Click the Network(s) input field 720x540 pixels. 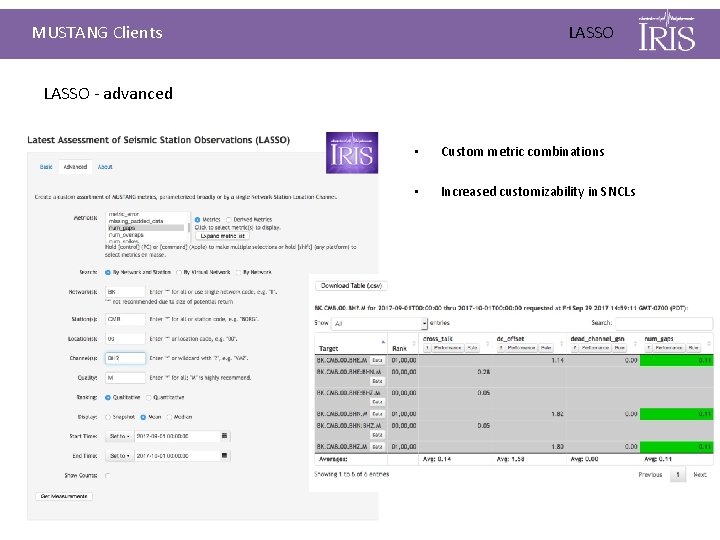coord(125,292)
